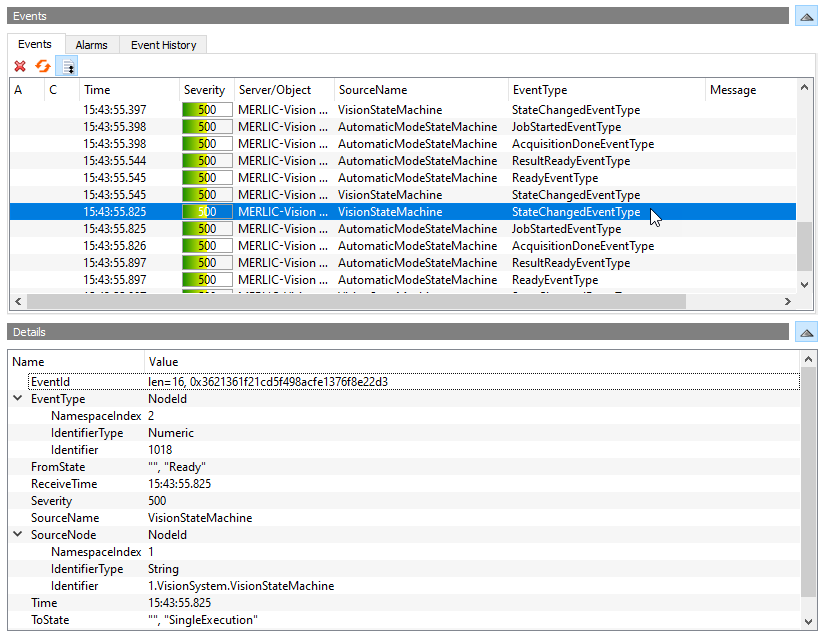825x637 pixels.
Task: Collapse the Details panel with arrow button
Action: click(x=806, y=332)
